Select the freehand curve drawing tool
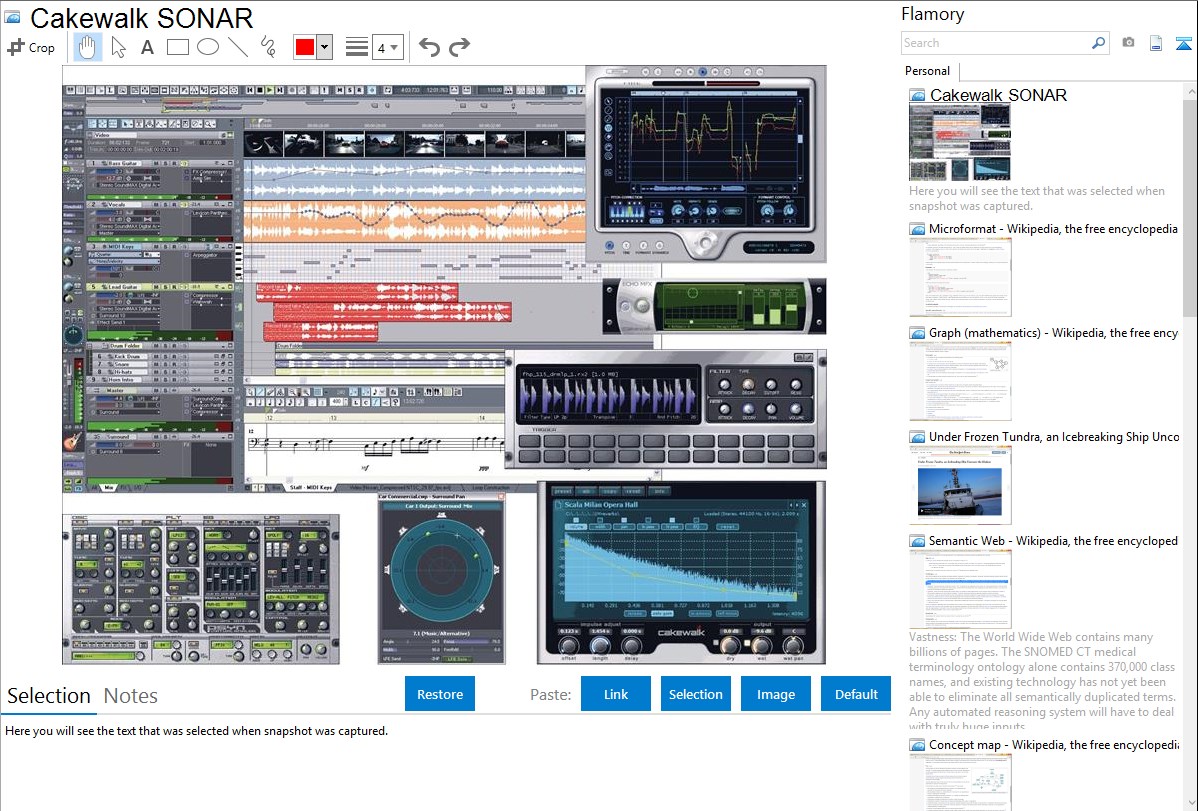 (x=268, y=47)
